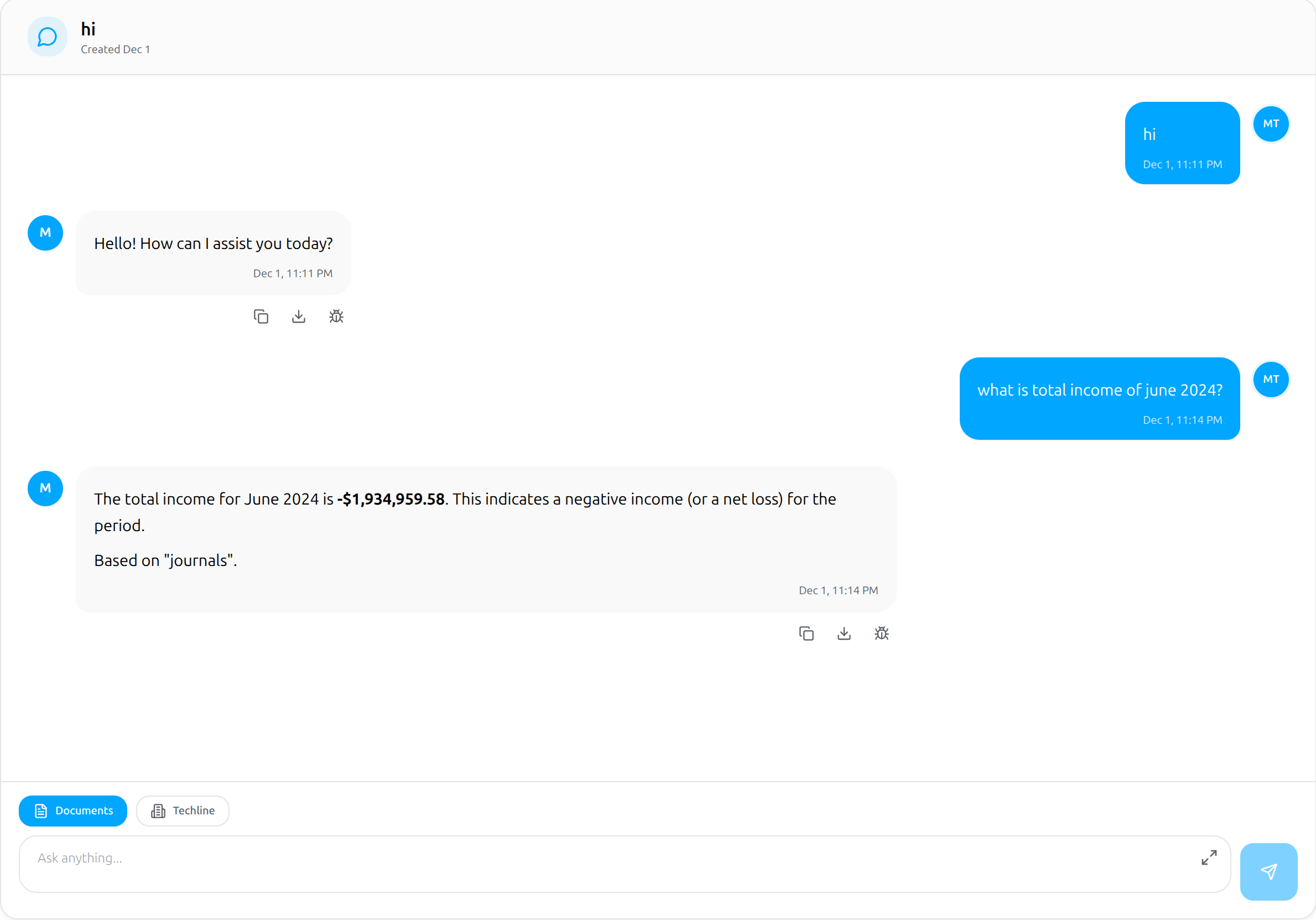Click the MT avatar beside 'hi' message
This screenshot has height=920, width=1316.
tap(1271, 124)
